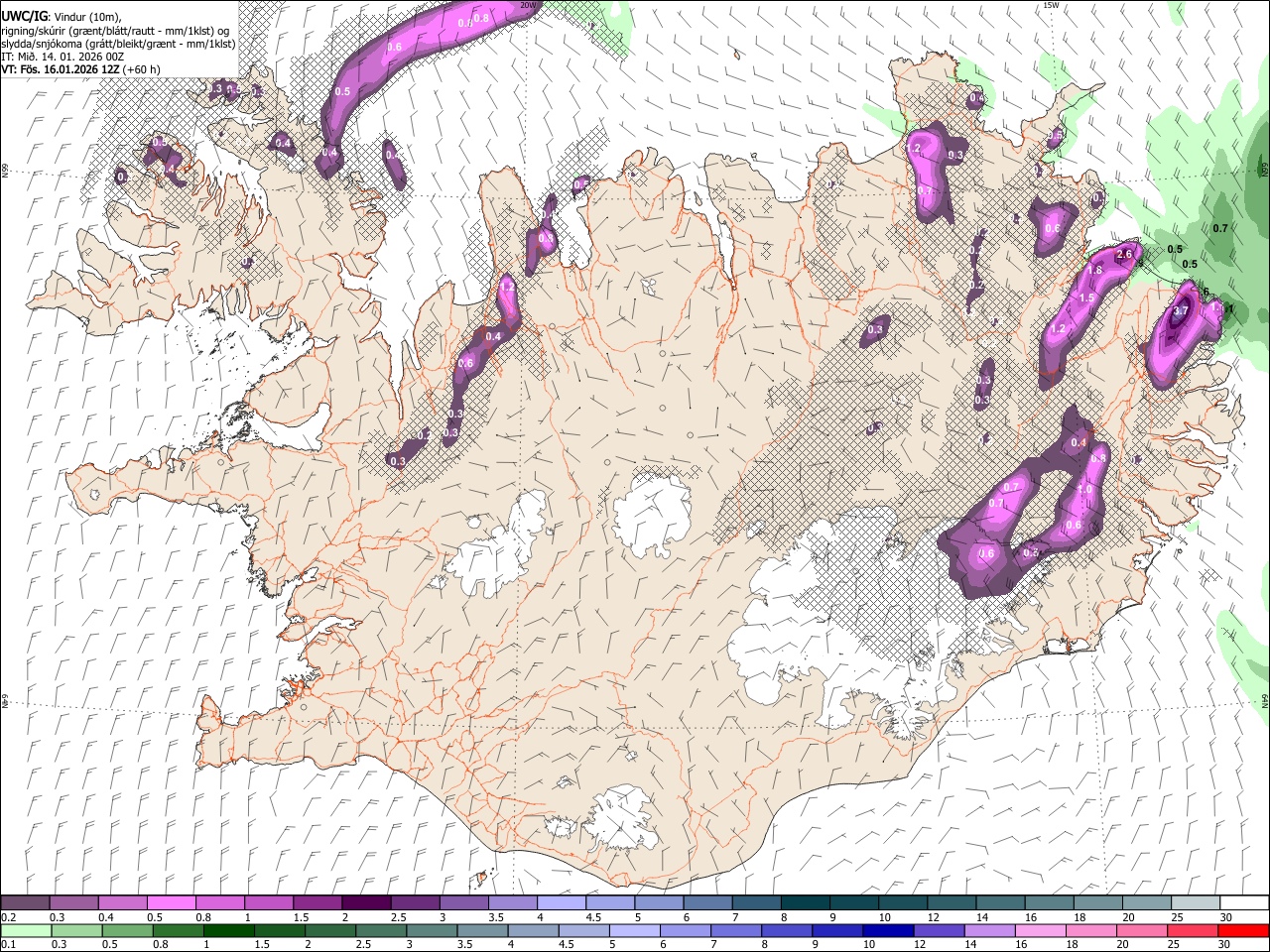The width and height of the screenshot is (1270, 952).
Task: Click the 'slydda/snjókoma' legend description line
Action: (118, 44)
